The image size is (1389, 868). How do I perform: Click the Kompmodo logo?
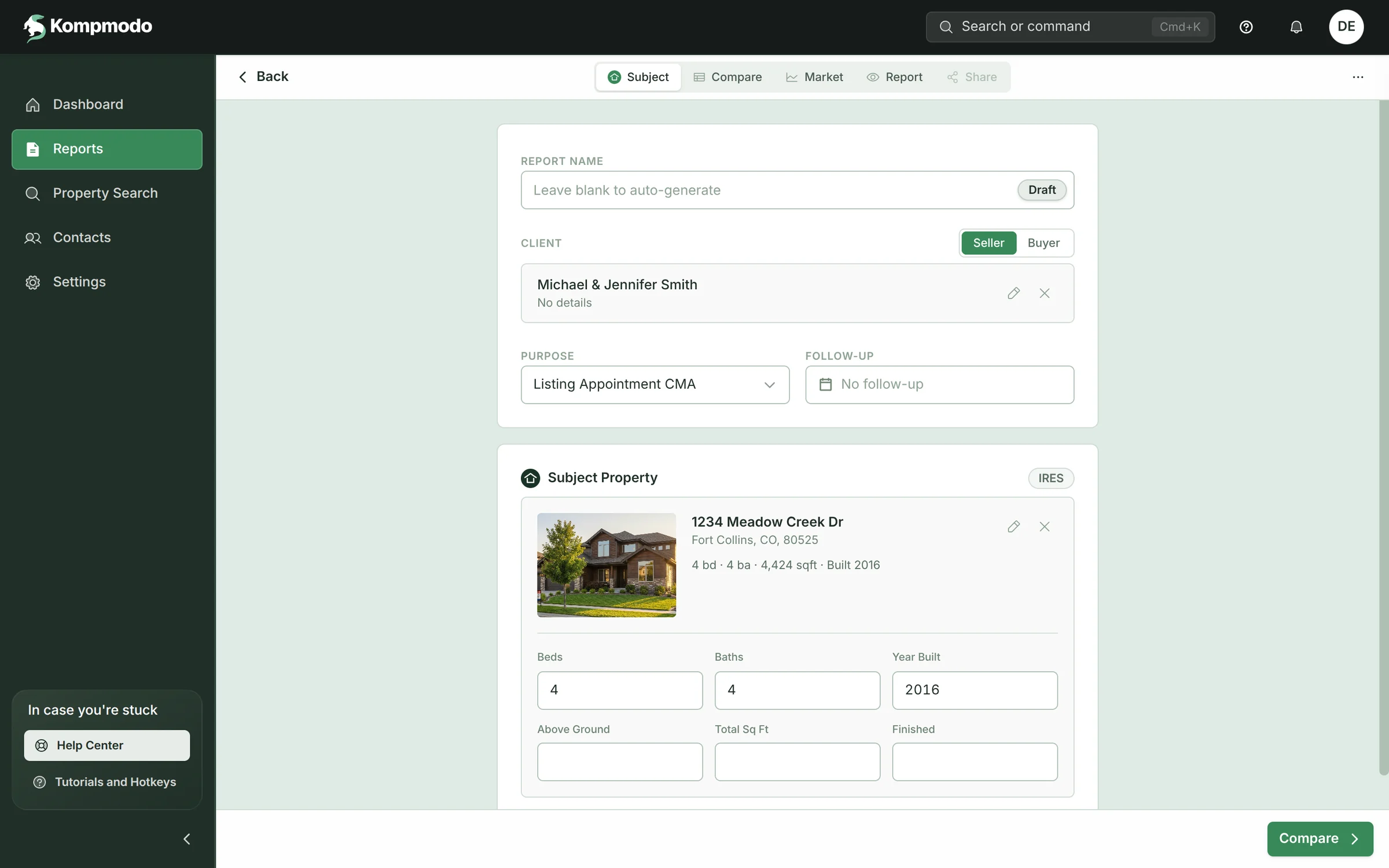point(88,27)
